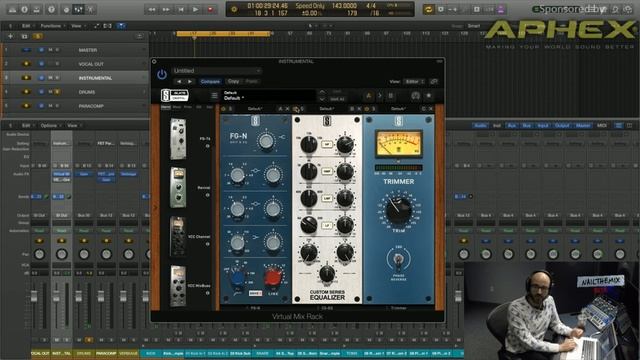Click the Custom Series Equalizer bottom center knob

(327, 273)
